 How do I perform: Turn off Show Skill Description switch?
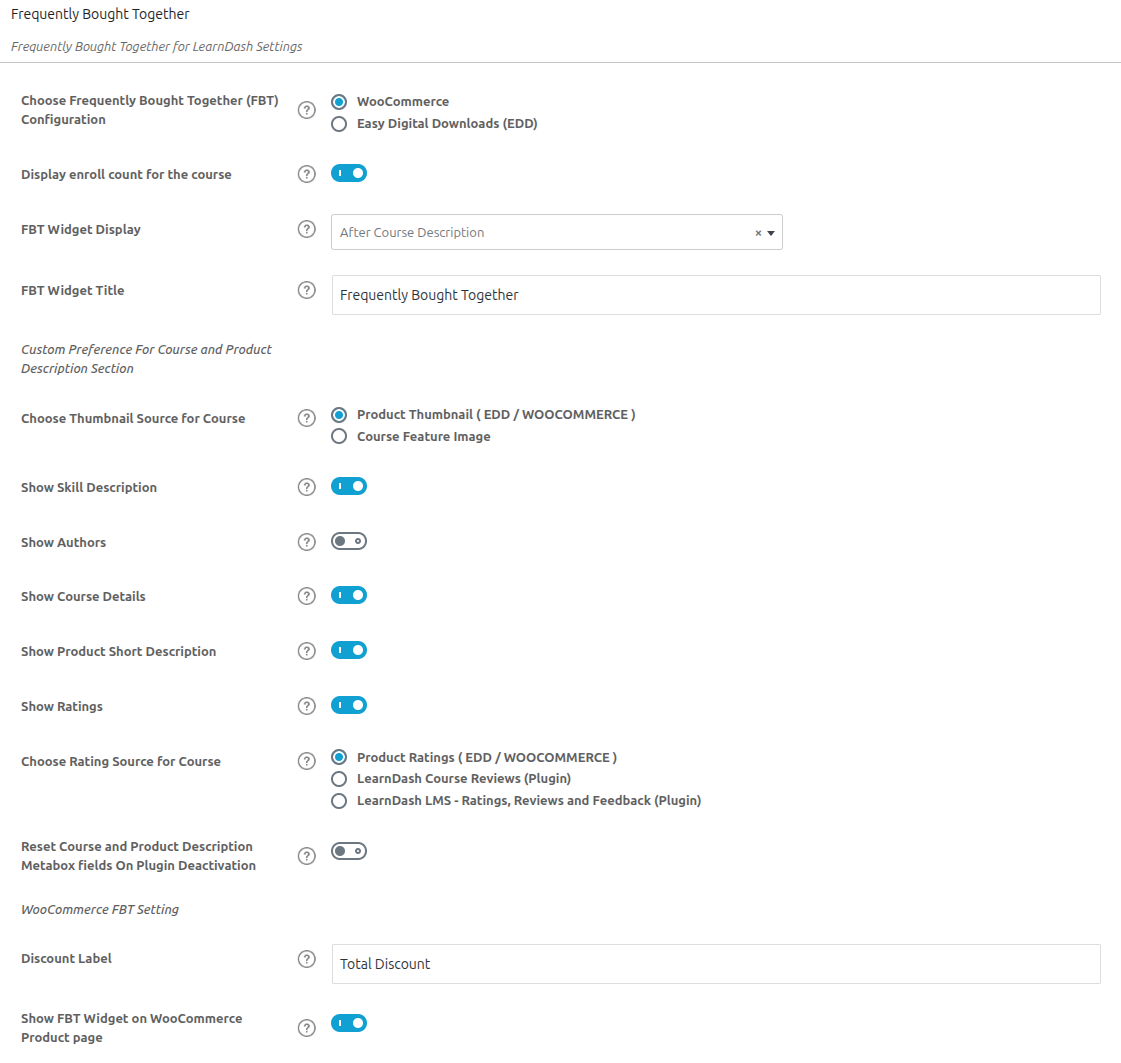(349, 486)
